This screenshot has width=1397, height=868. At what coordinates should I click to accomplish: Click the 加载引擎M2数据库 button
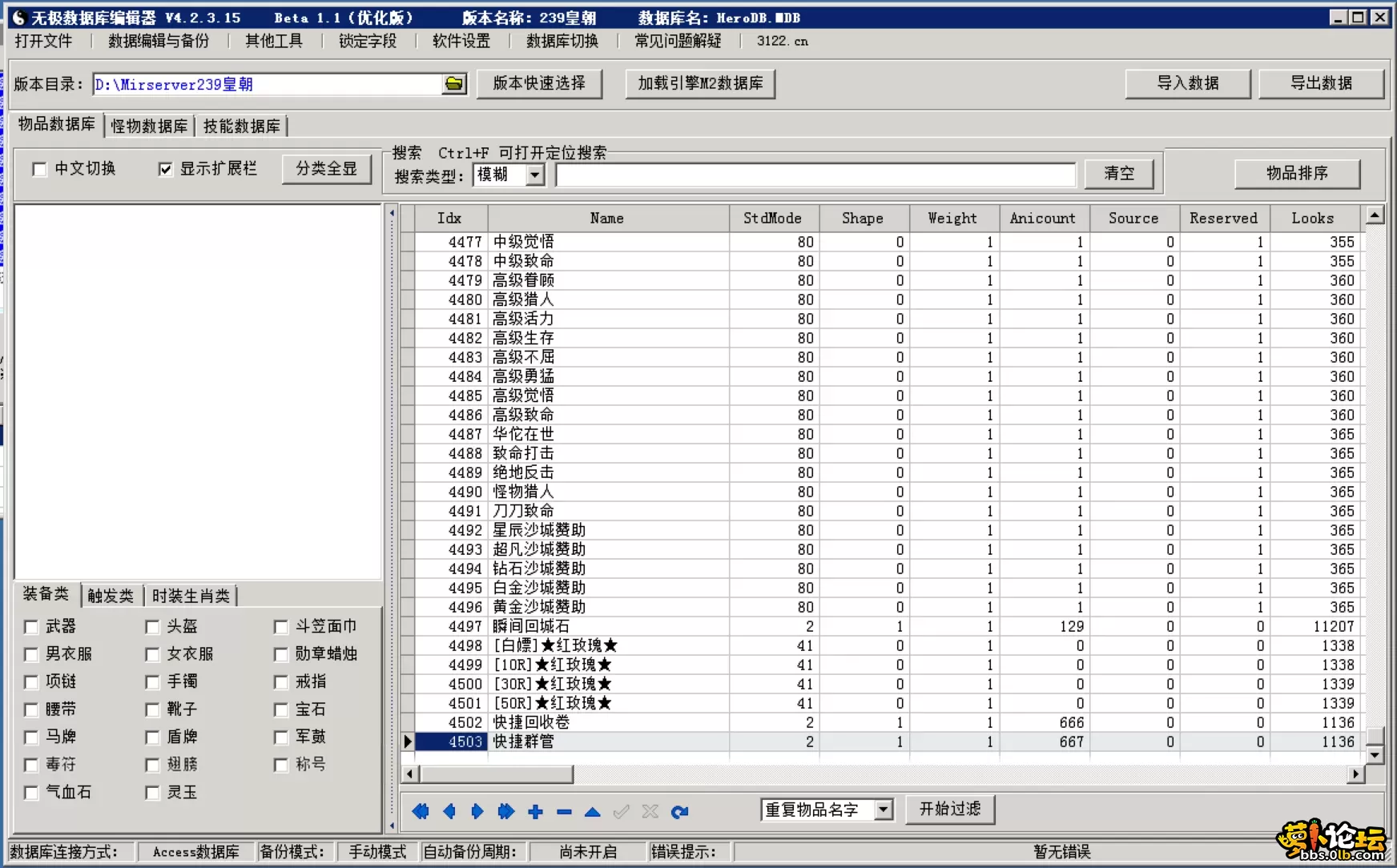(x=700, y=83)
